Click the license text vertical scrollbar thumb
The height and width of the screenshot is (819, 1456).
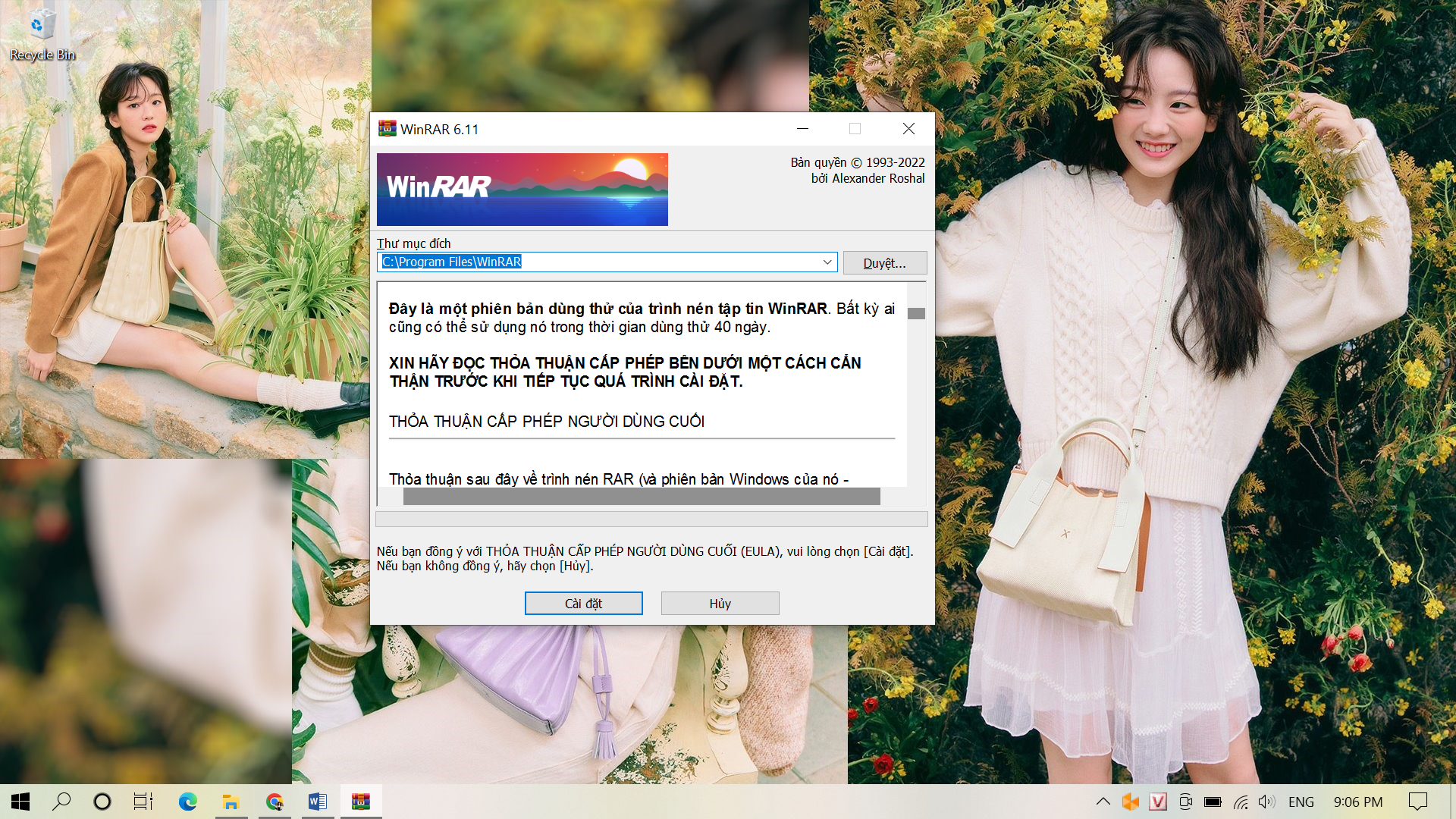[x=916, y=313]
